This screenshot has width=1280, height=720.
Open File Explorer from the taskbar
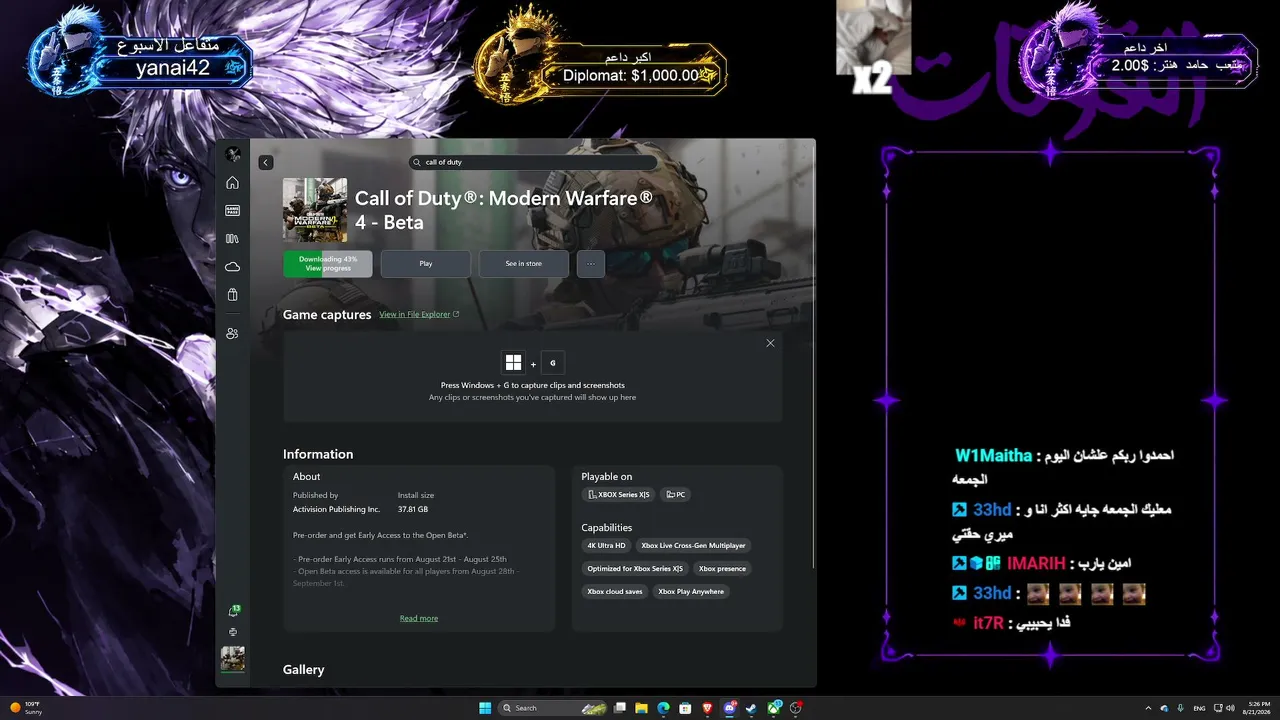click(642, 708)
